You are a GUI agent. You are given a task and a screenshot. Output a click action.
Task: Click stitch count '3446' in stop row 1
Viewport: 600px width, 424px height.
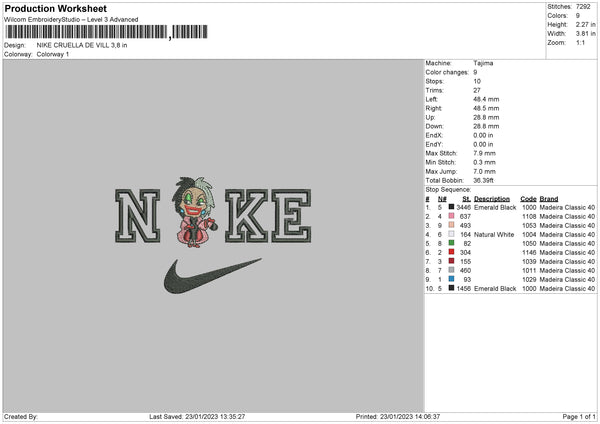pyautogui.click(x=463, y=207)
